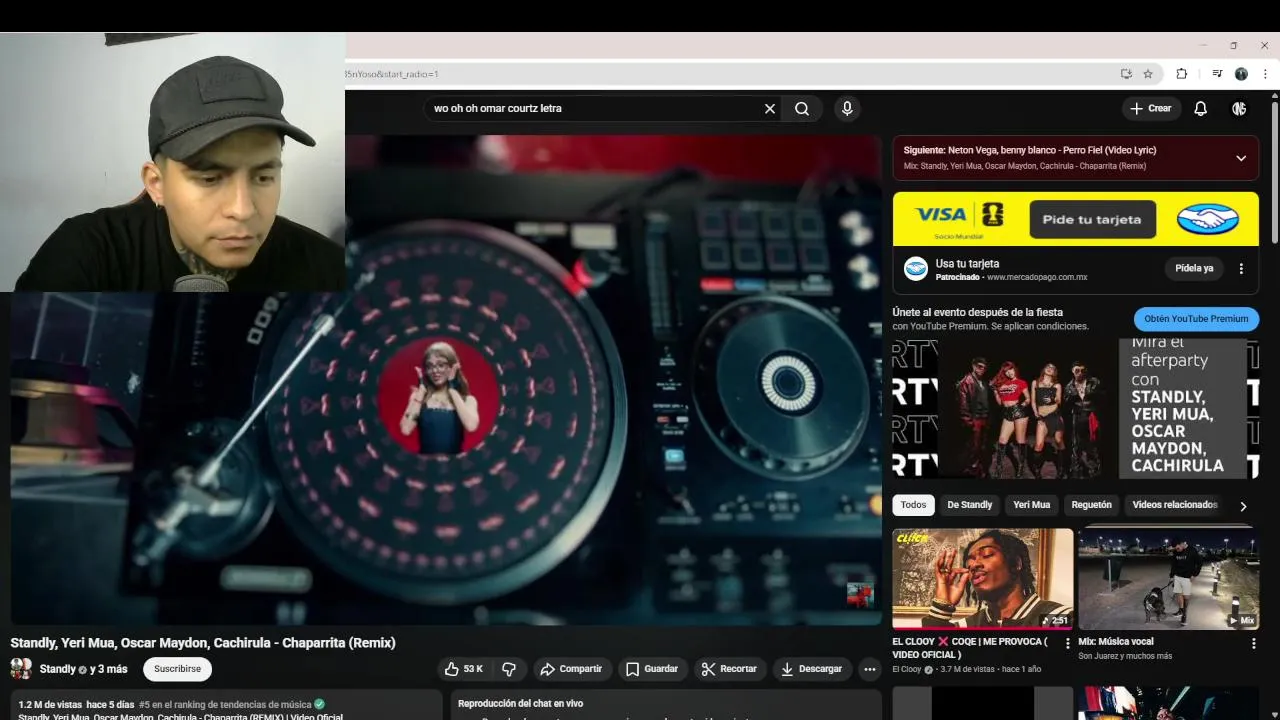Image resolution: width=1280 pixels, height=720 pixels.
Task: Select the De Standly filter chip
Action: pyautogui.click(x=970, y=505)
